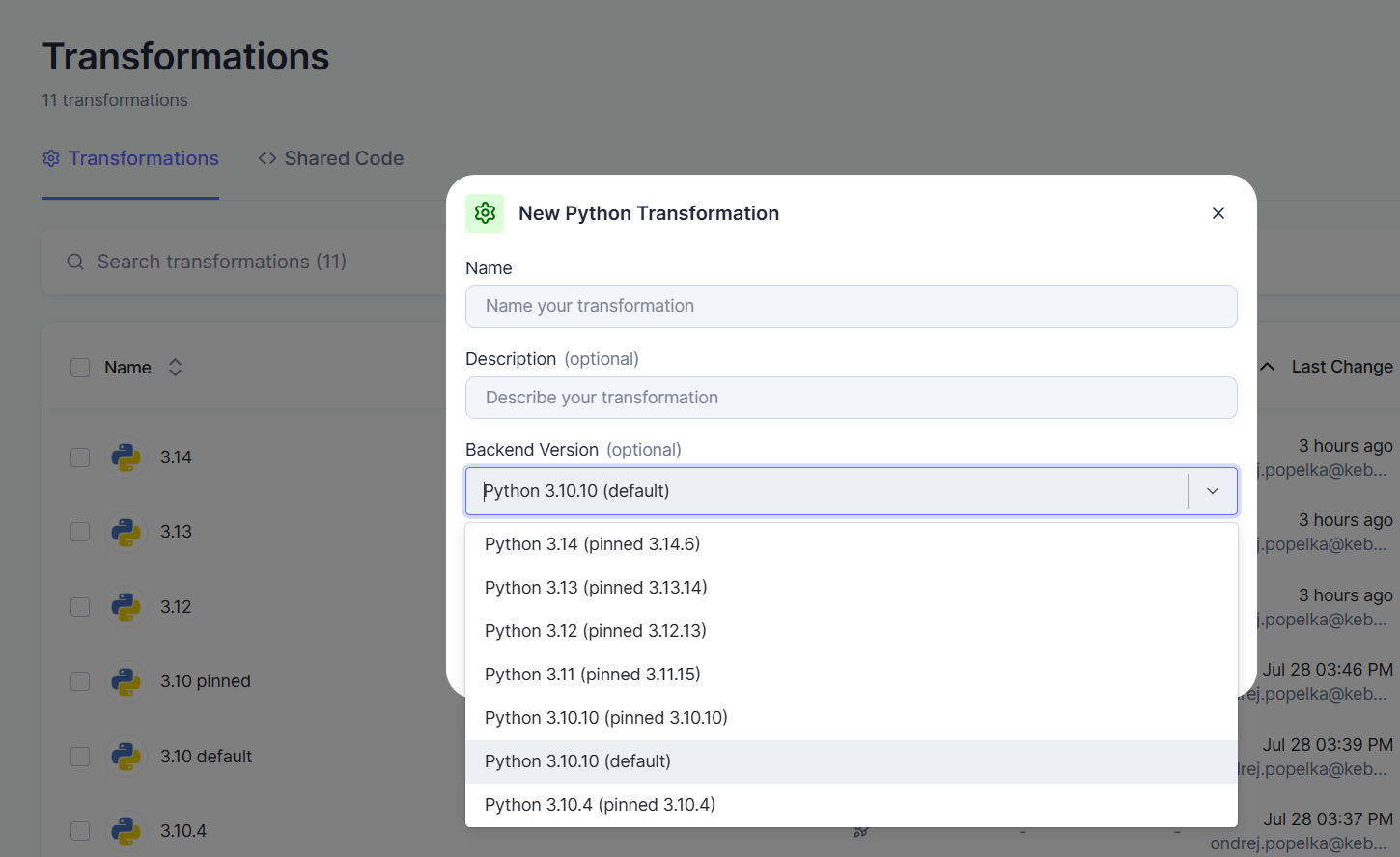Click the Python icon for transformation 3.13
The width and height of the screenshot is (1400, 857).
pos(126,532)
